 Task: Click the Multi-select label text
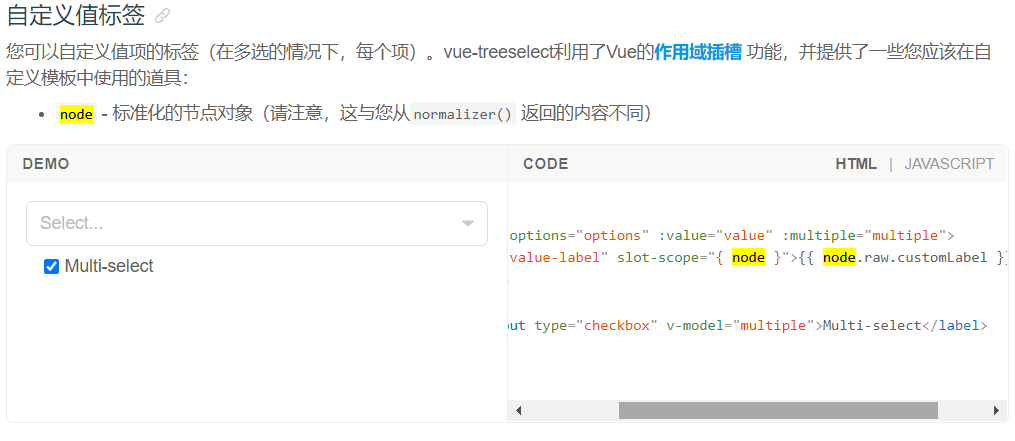click(109, 267)
